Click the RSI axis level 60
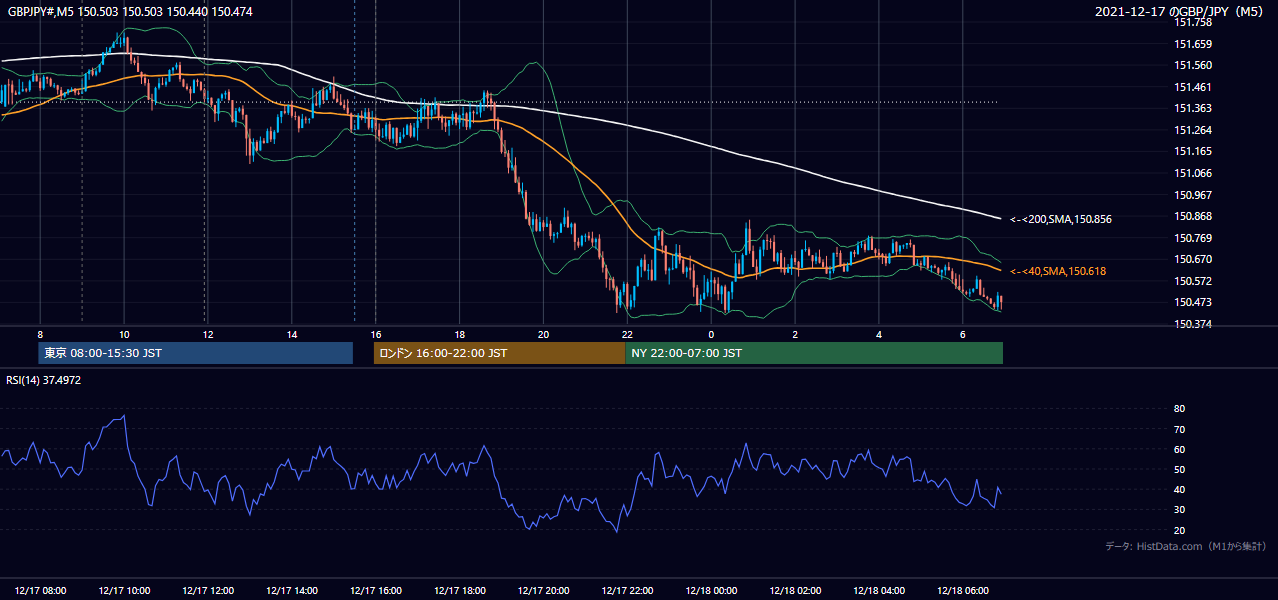This screenshot has width=1278, height=600. (x=1179, y=449)
